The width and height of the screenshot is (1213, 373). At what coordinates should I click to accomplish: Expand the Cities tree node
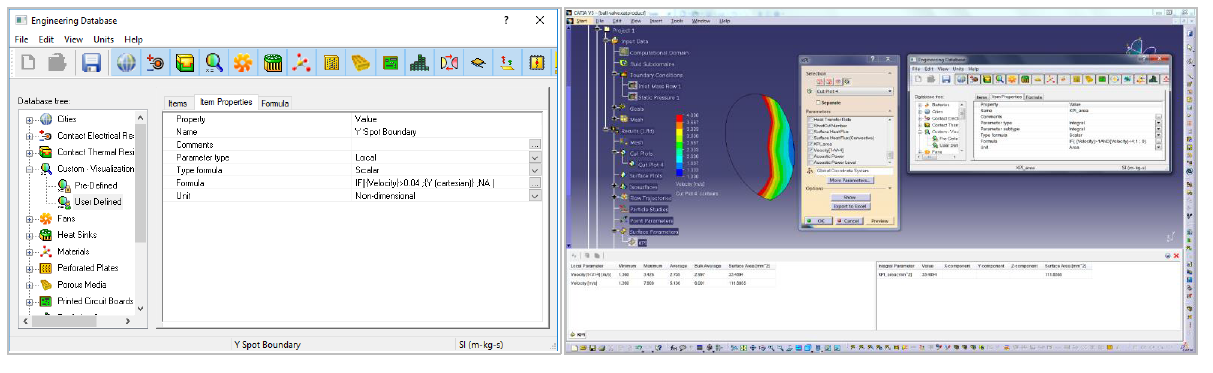pyautogui.click(x=30, y=120)
